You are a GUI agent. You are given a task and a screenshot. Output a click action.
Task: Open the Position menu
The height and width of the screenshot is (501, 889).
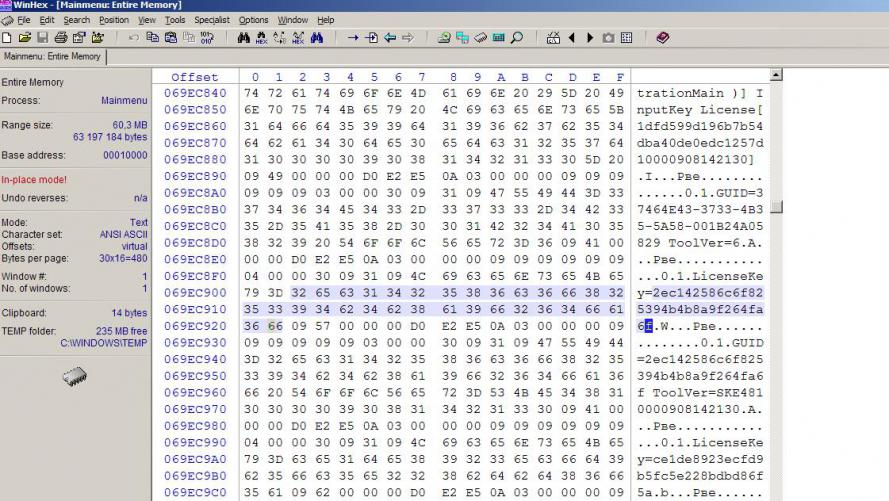[x=114, y=20]
